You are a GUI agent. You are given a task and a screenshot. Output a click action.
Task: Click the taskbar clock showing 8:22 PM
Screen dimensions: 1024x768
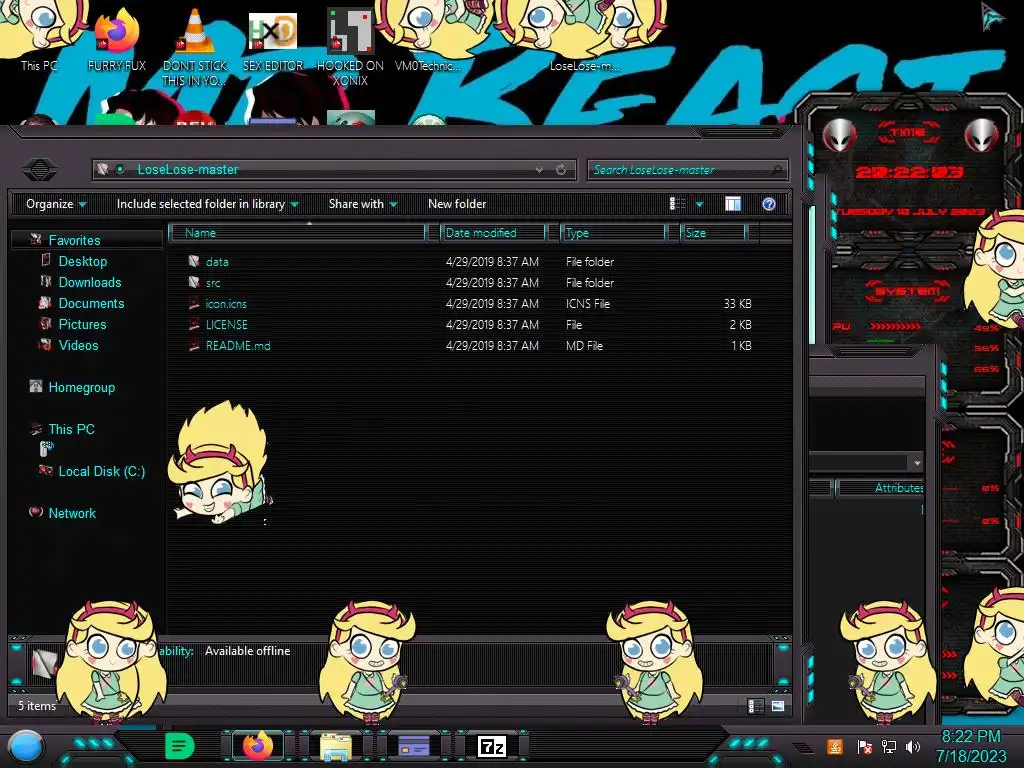(971, 746)
